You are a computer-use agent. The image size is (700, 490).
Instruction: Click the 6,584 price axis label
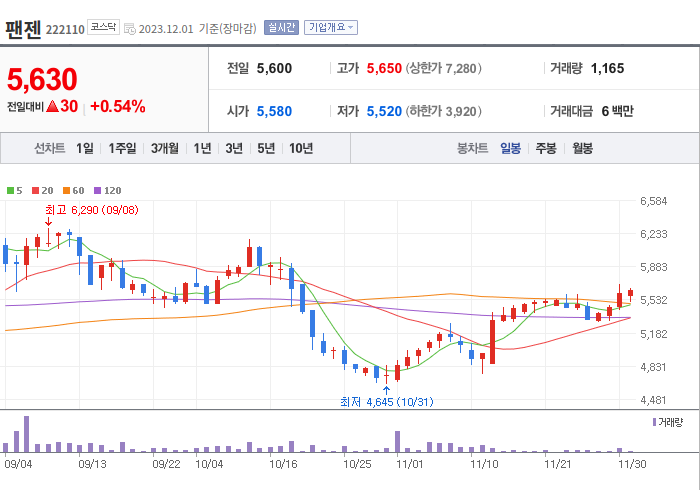(x=654, y=201)
